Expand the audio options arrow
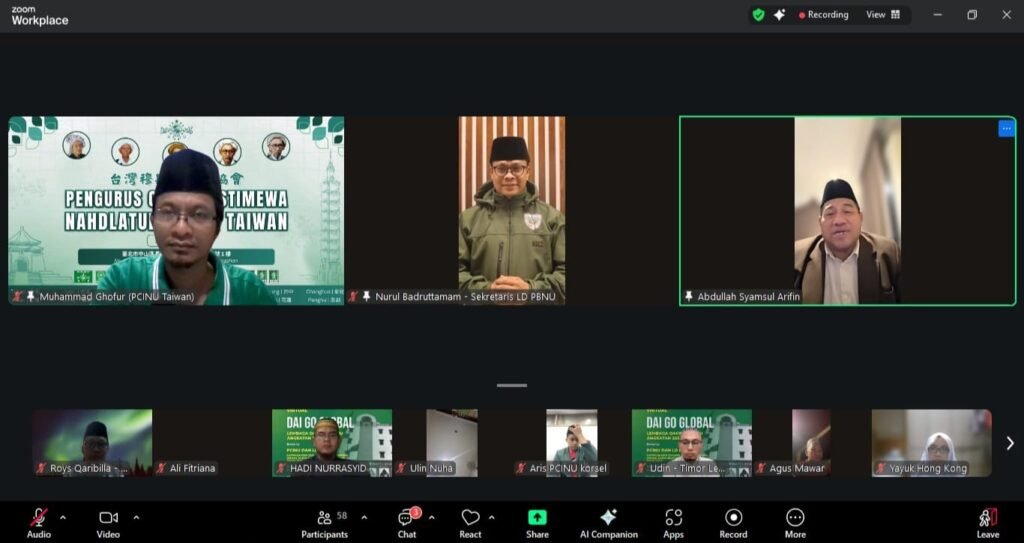Image resolution: width=1024 pixels, height=543 pixels. pyautogui.click(x=63, y=517)
